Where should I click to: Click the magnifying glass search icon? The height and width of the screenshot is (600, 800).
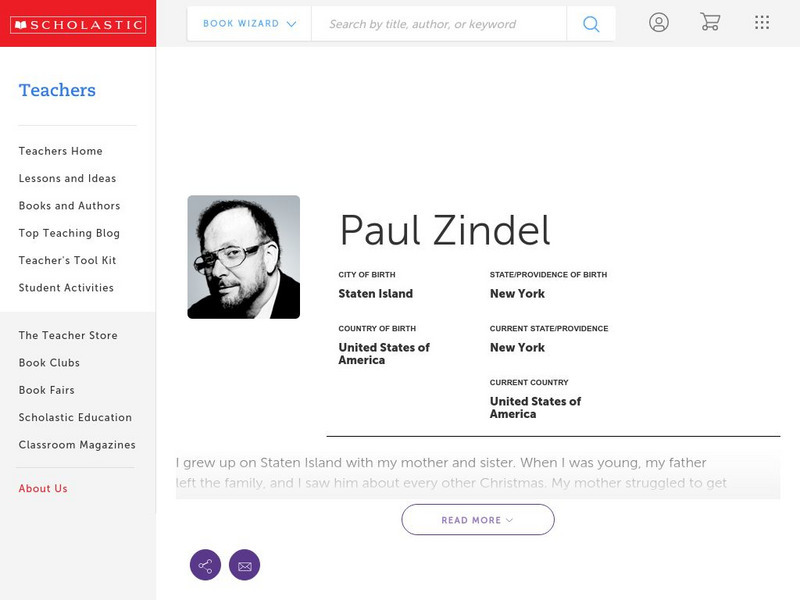point(591,24)
